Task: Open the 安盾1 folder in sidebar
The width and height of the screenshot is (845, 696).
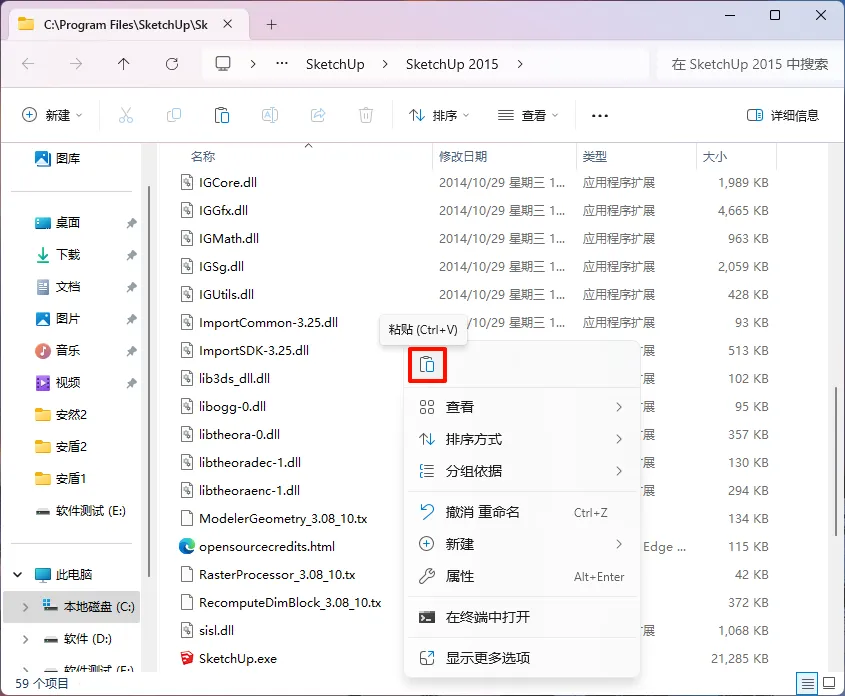Action: 60,478
